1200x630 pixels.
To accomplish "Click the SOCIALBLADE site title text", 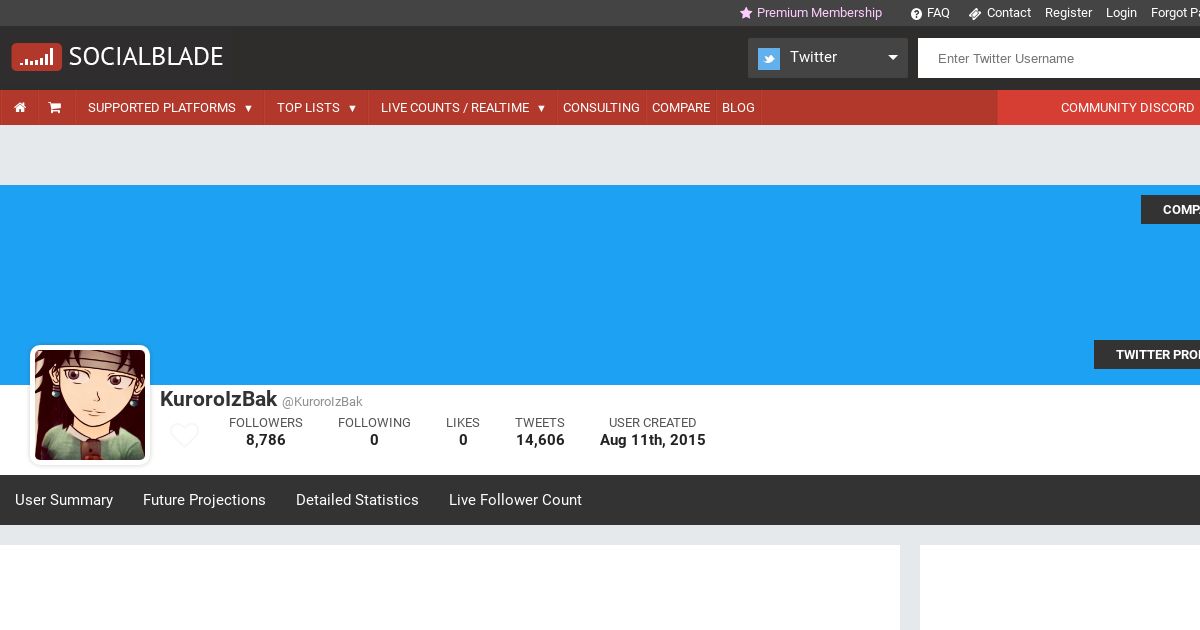I will click(146, 57).
